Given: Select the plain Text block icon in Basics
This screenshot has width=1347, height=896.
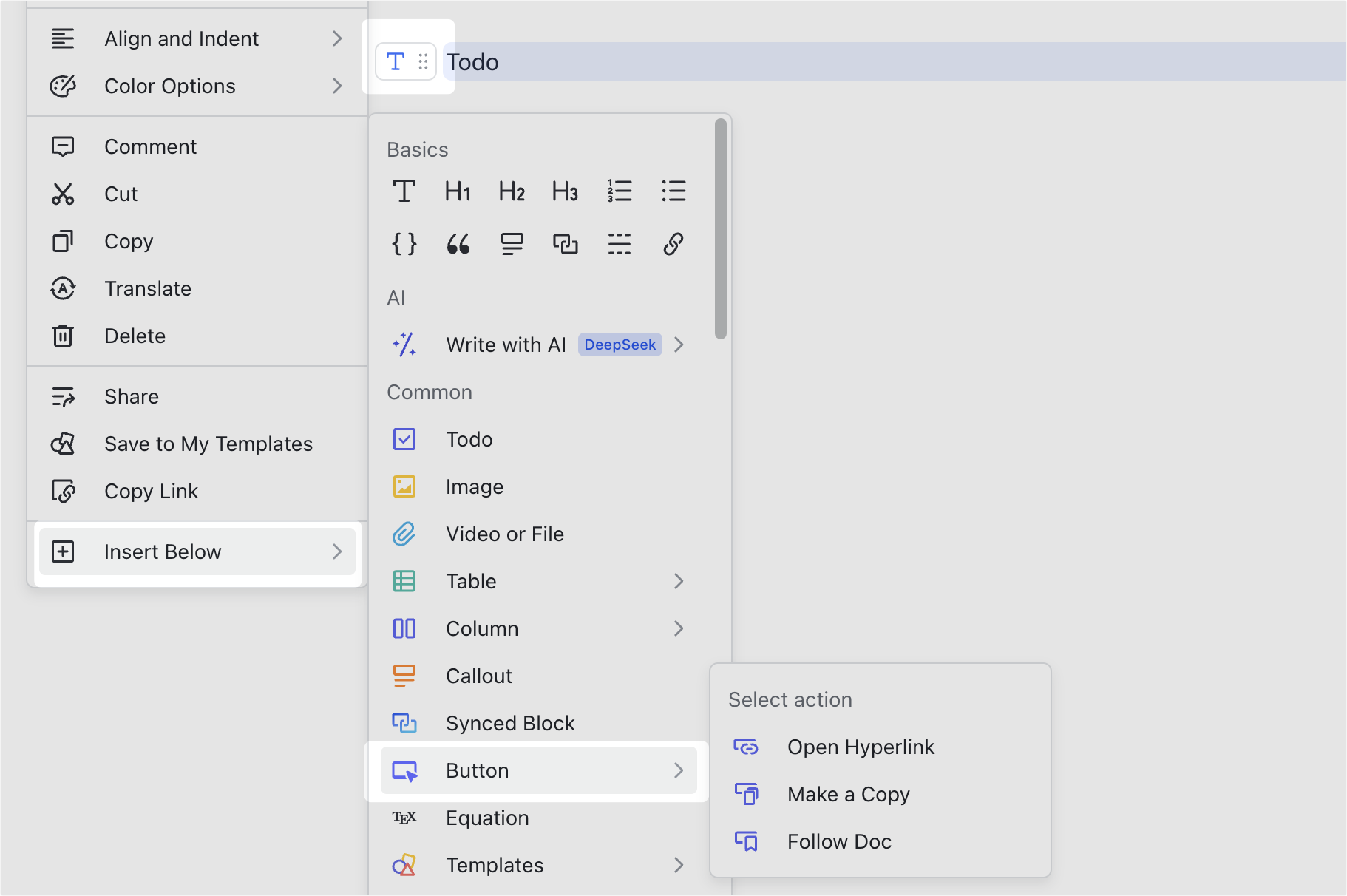Looking at the screenshot, I should pyautogui.click(x=404, y=191).
